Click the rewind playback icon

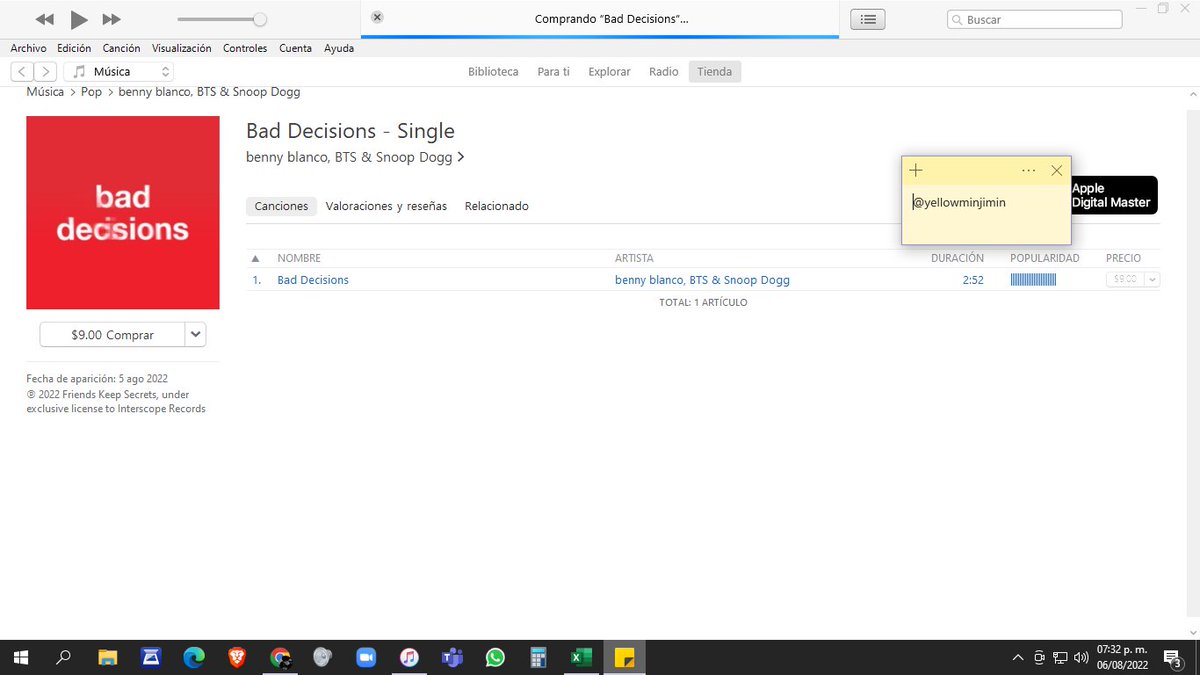pos(43,18)
